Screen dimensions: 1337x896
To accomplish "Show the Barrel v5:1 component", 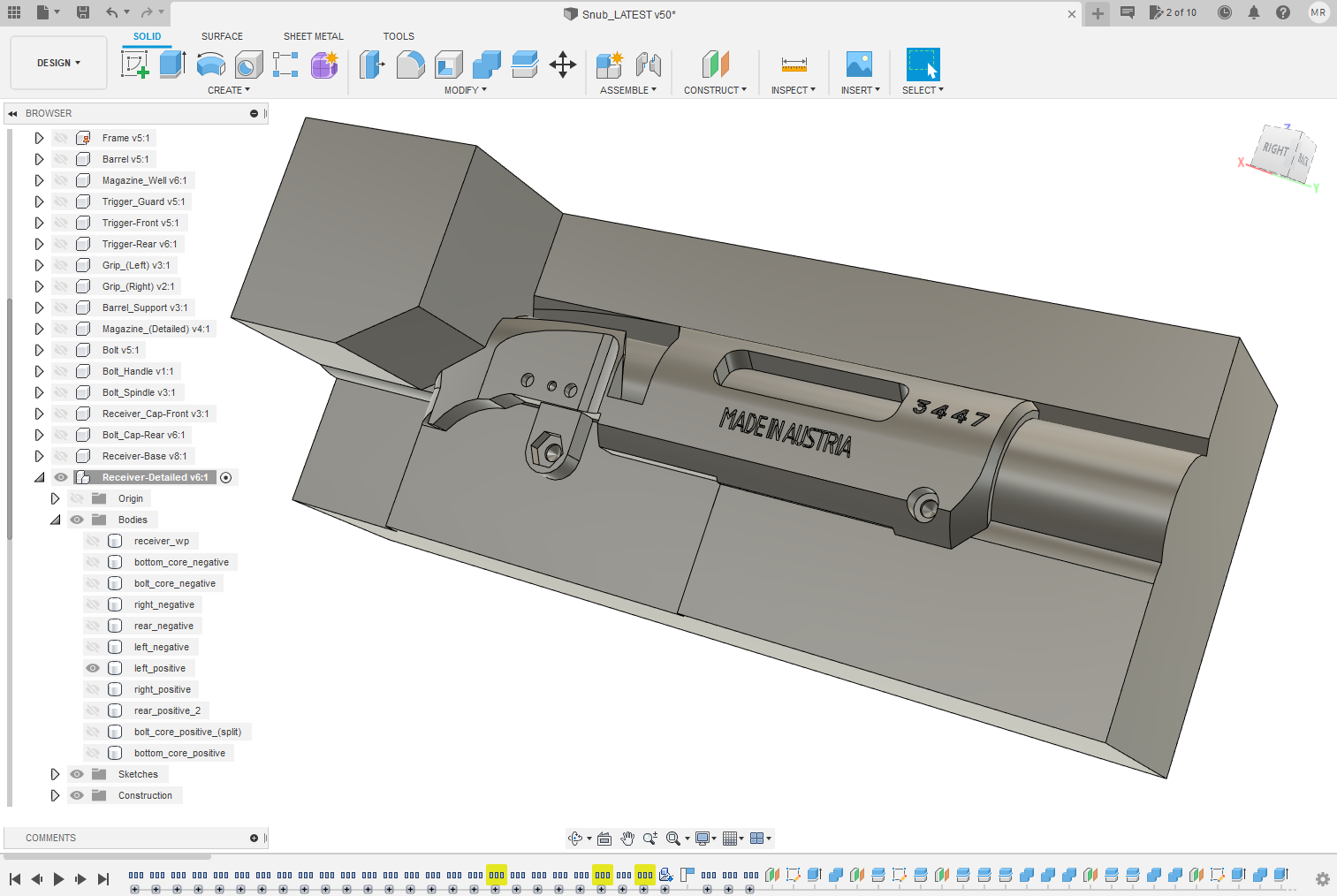I will pos(61,159).
